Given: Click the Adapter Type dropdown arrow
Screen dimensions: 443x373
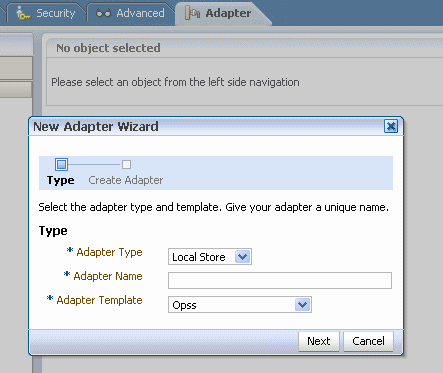Looking at the screenshot, I should pyautogui.click(x=243, y=257).
